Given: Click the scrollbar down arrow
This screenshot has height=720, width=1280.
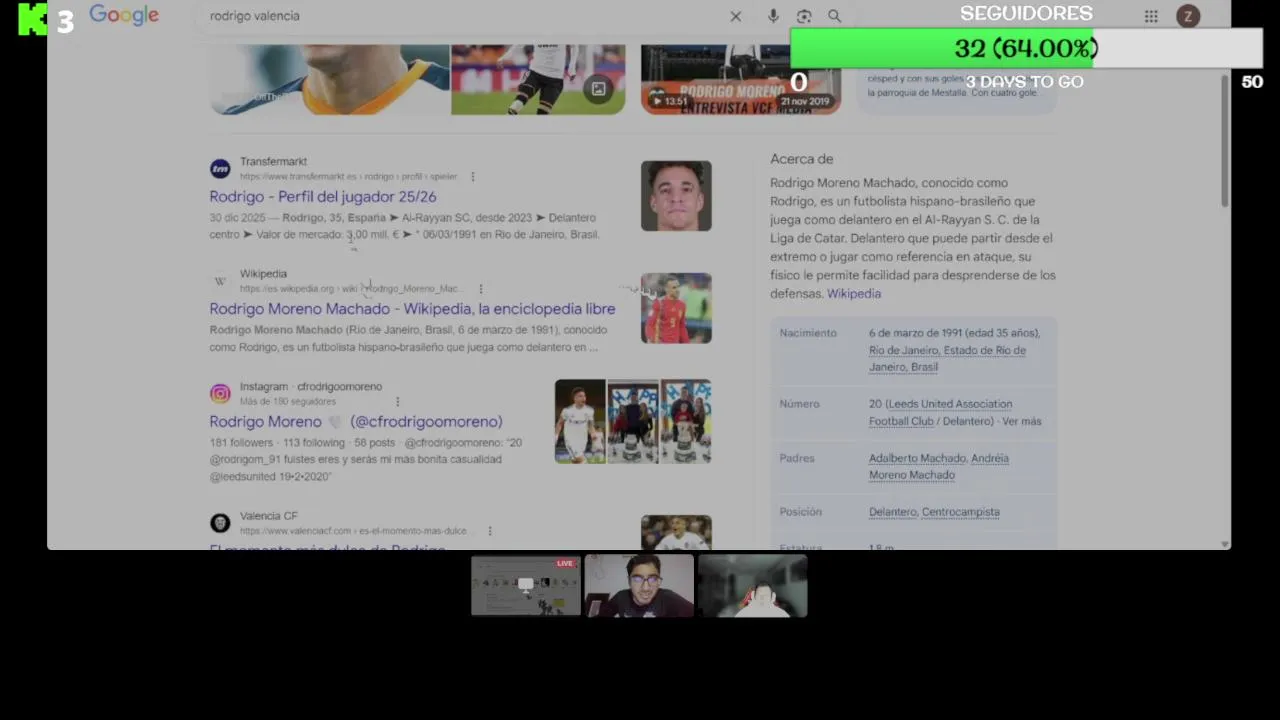Looking at the screenshot, I should (1225, 544).
